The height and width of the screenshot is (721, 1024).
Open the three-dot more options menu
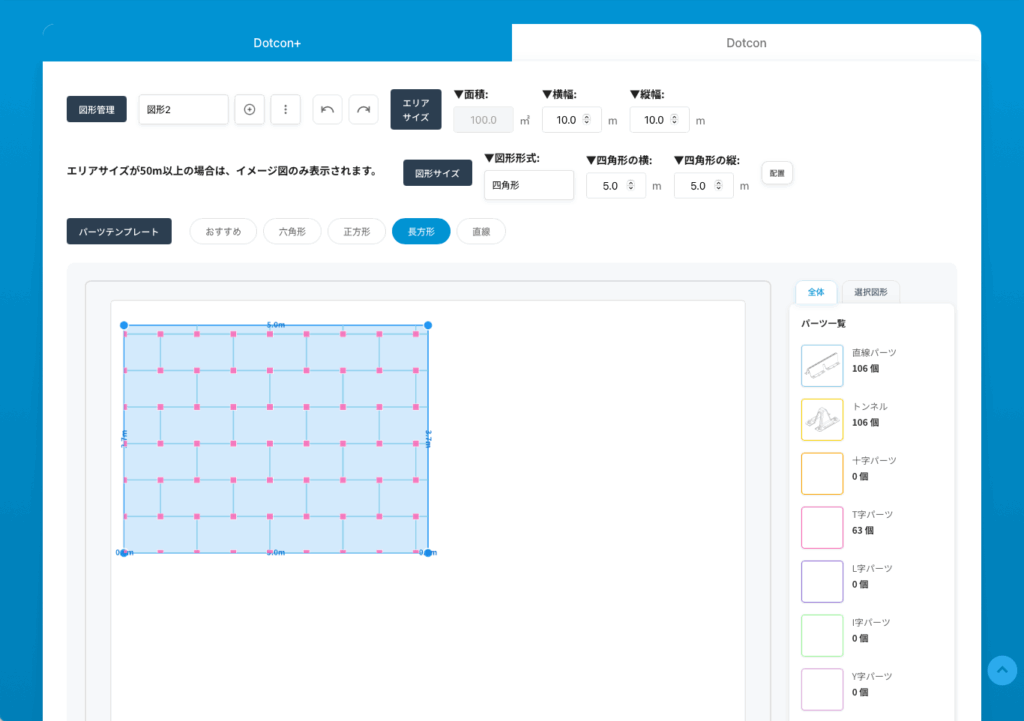point(286,110)
